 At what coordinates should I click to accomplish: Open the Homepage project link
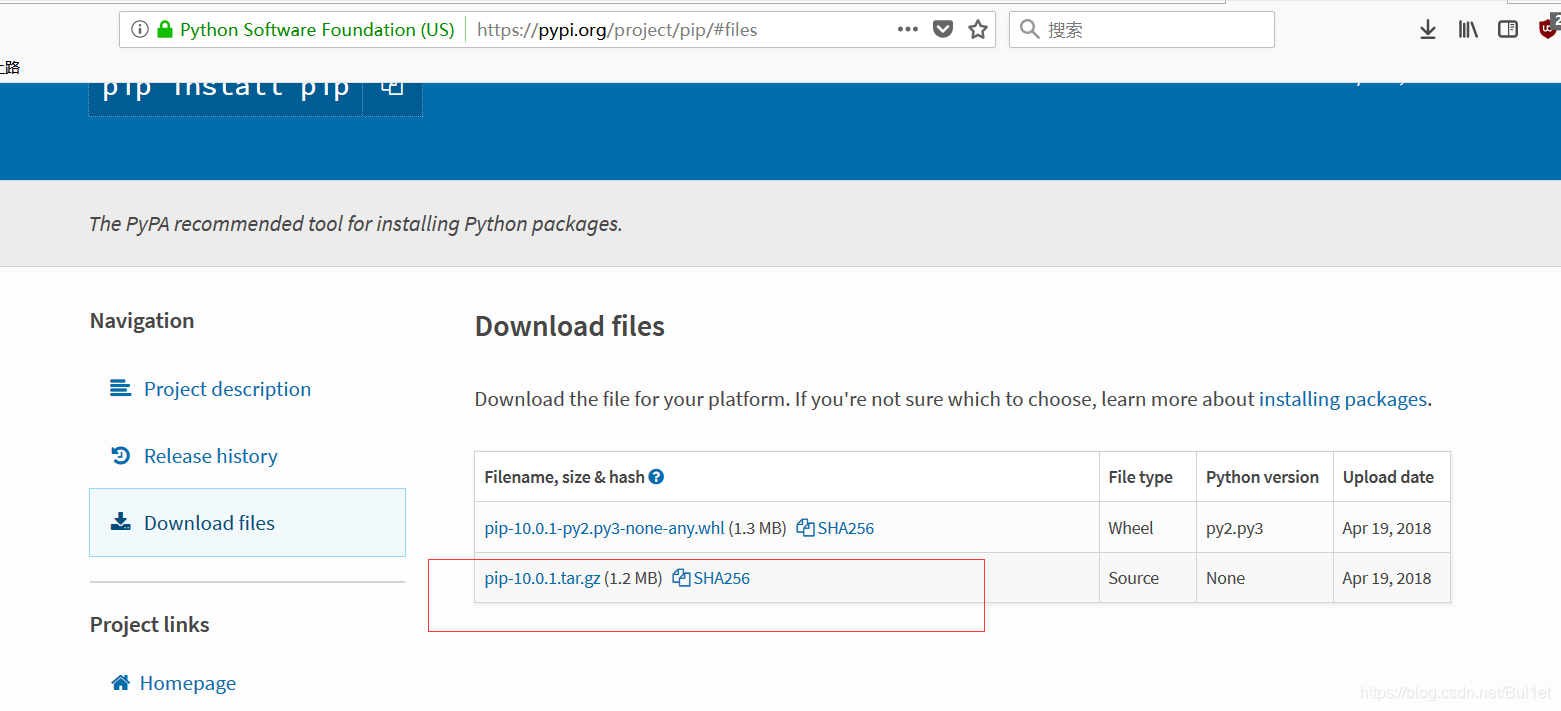pyautogui.click(x=188, y=683)
